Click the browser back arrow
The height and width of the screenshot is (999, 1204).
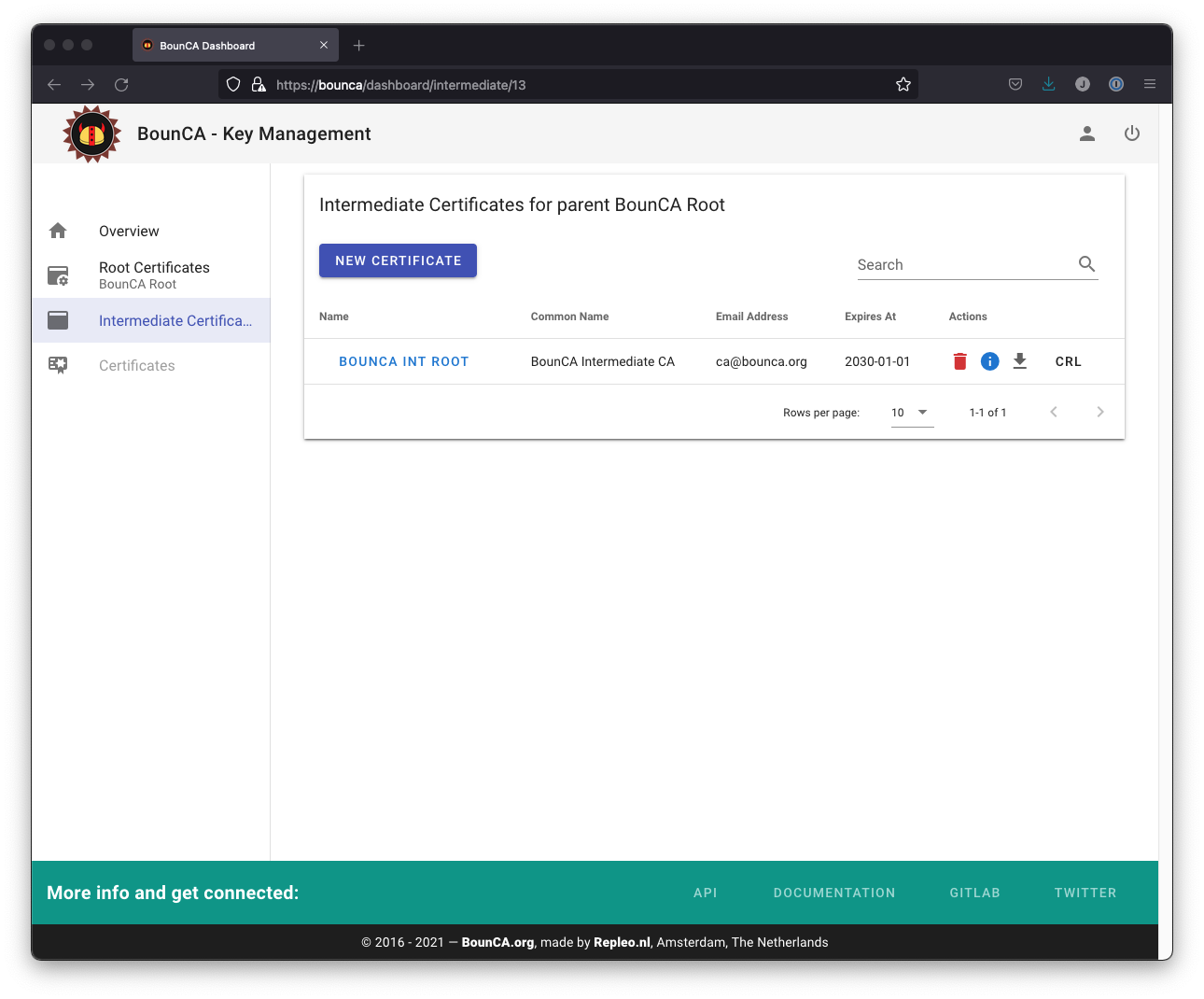coord(54,85)
